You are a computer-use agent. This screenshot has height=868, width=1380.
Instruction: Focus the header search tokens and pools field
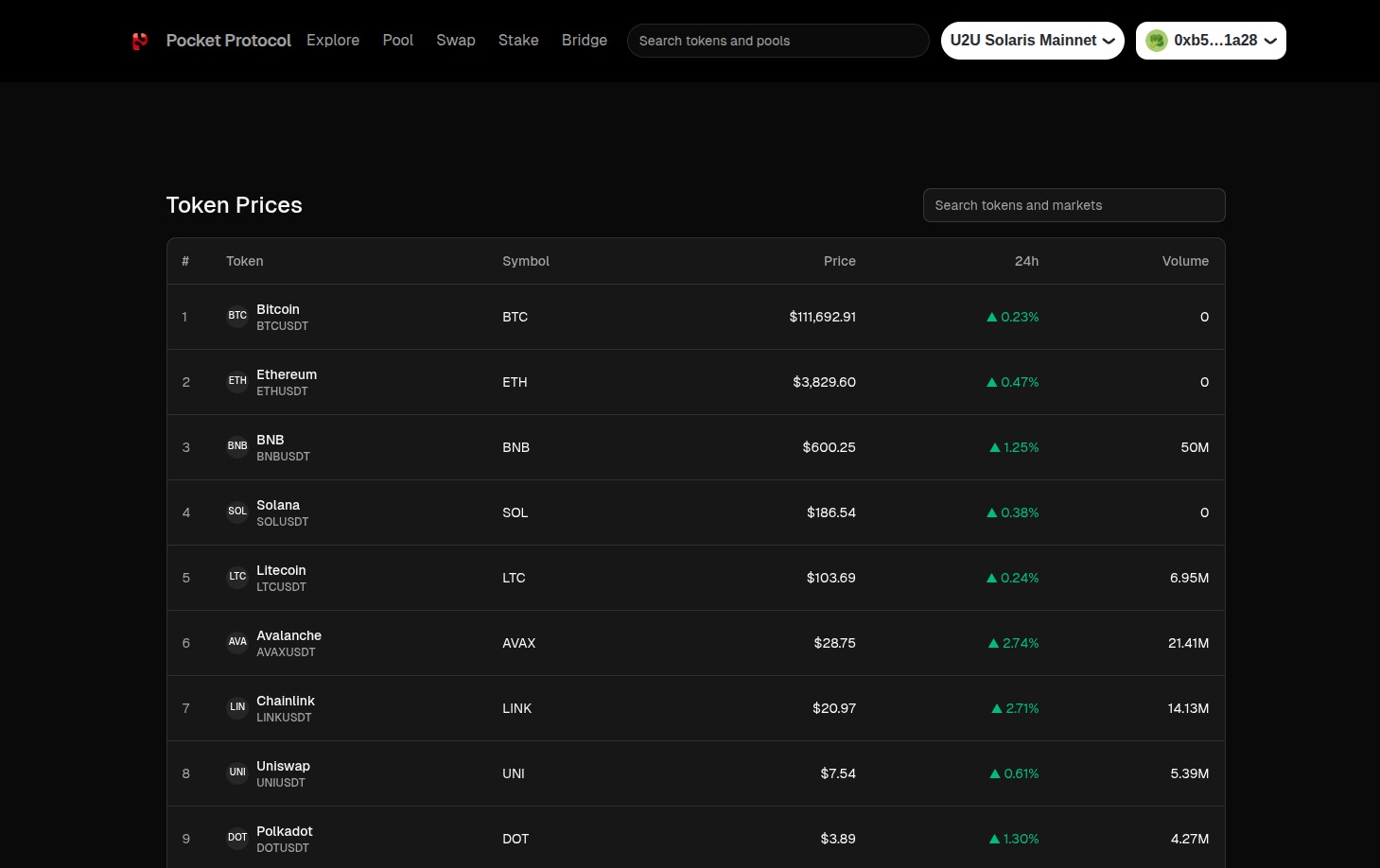pyautogui.click(x=777, y=41)
